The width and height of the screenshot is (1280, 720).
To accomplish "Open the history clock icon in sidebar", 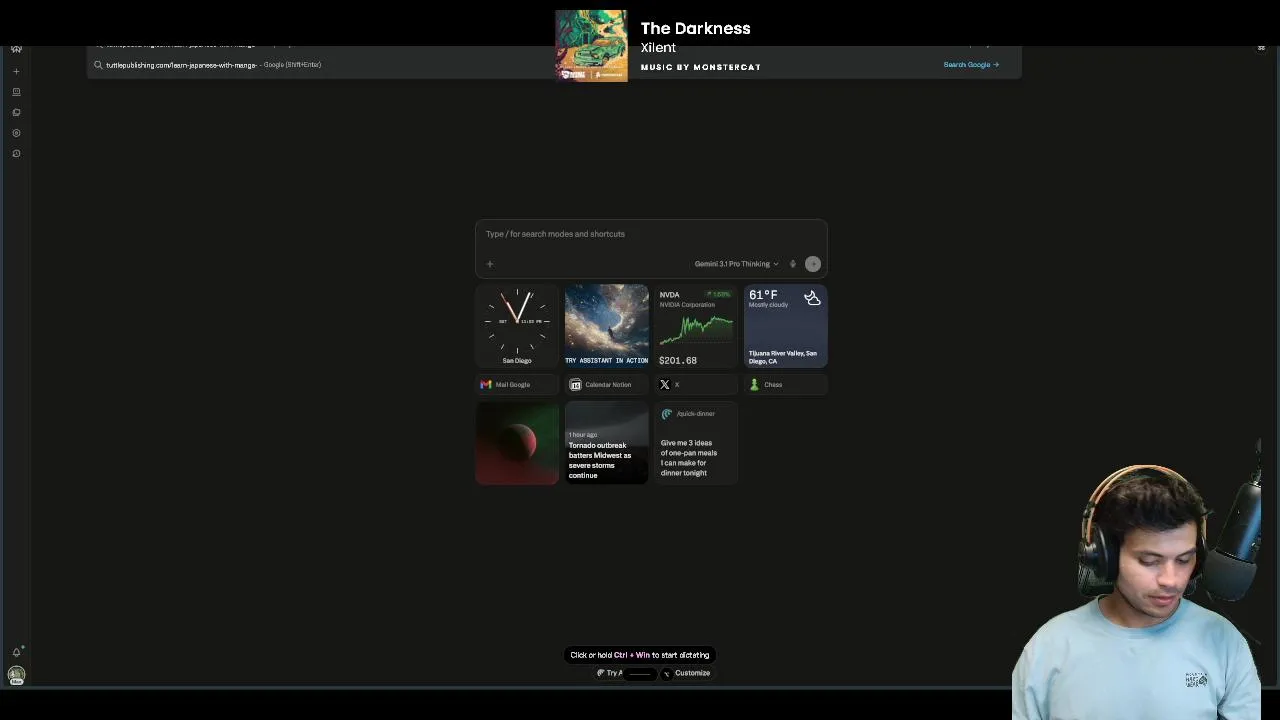I will click(x=16, y=153).
